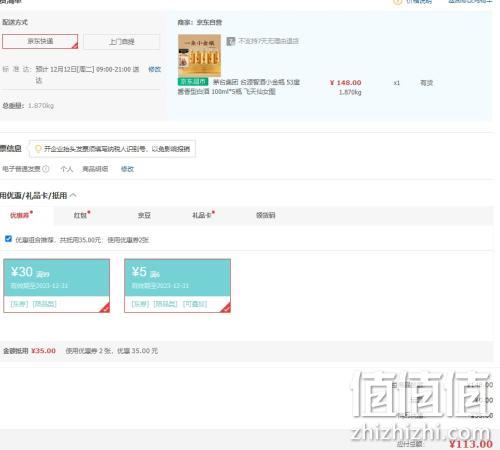
Task: Click the green 京东超市 product tag
Action: (x=193, y=82)
